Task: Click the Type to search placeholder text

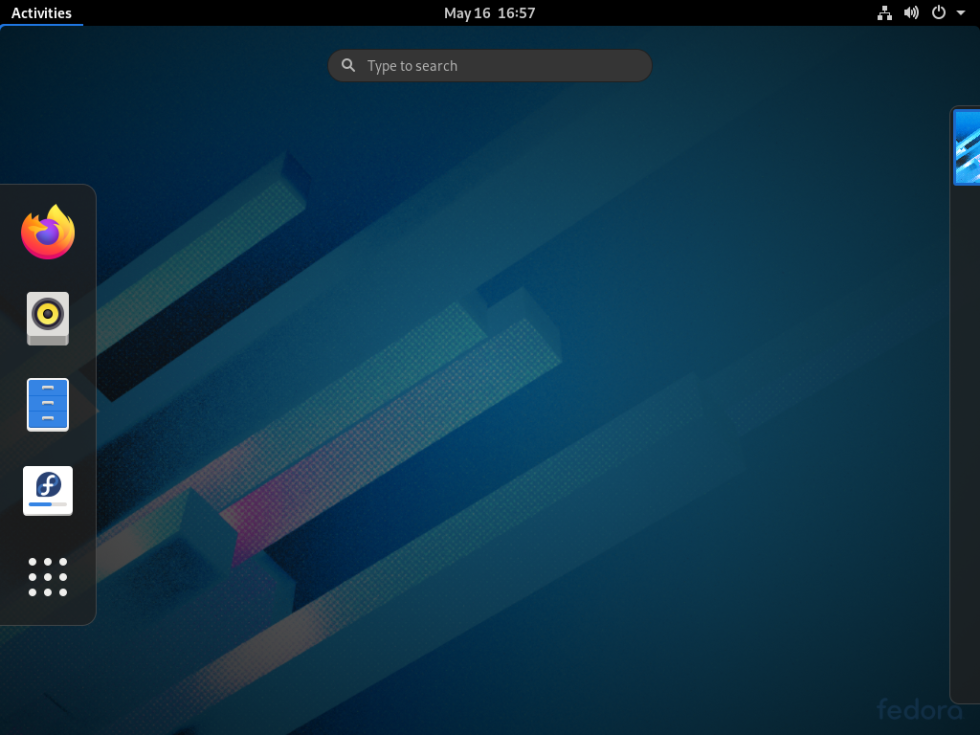Action: 412,66
